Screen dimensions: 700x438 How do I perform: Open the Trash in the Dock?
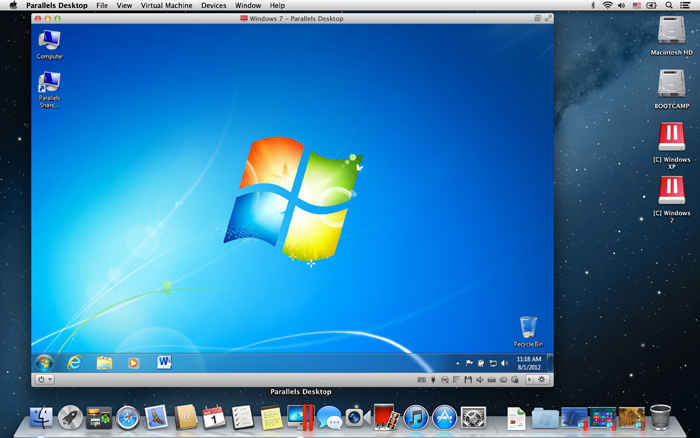(x=660, y=417)
